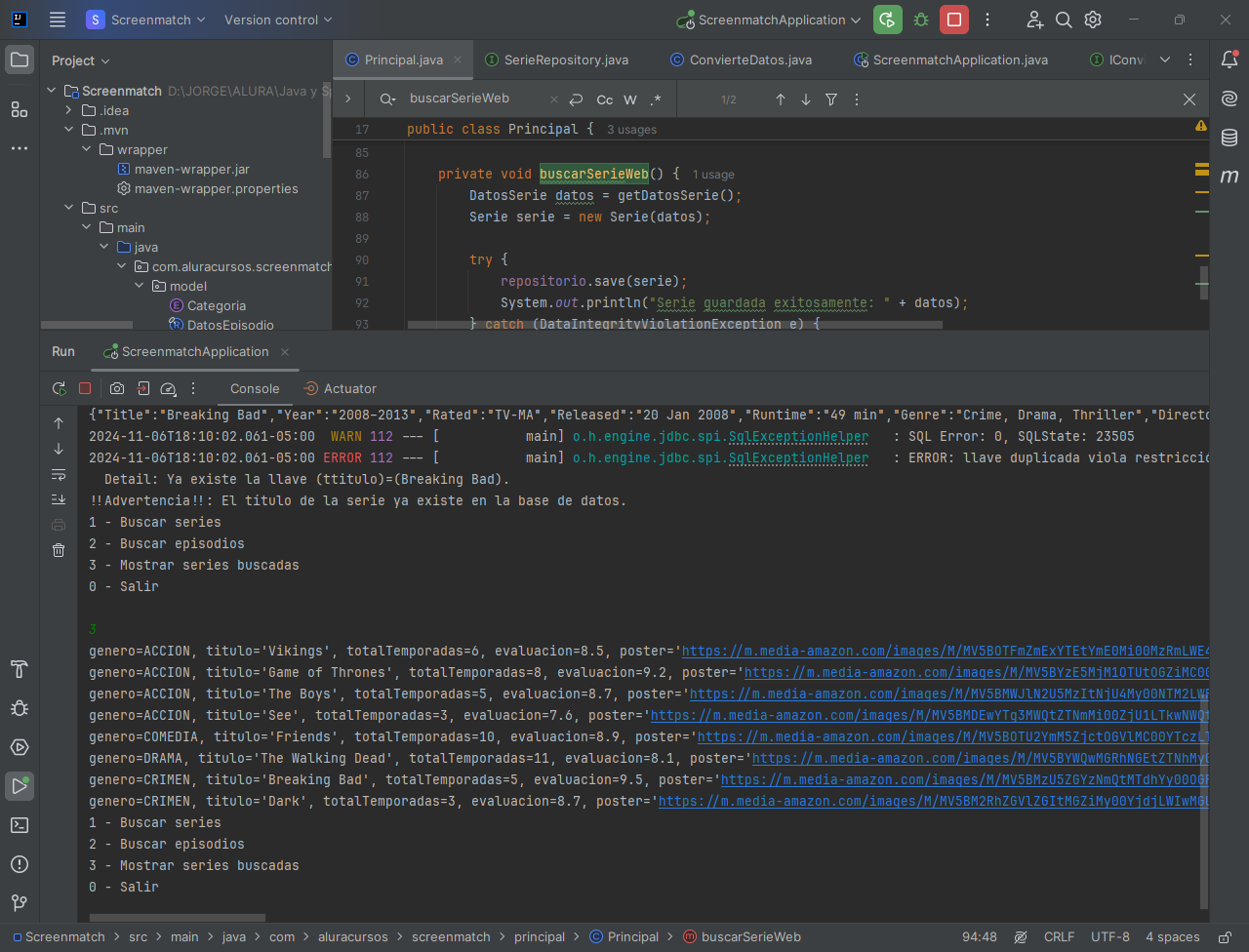Open the AI Assistant spiral icon
The width and height of the screenshot is (1249, 952).
pyautogui.click(x=1229, y=99)
